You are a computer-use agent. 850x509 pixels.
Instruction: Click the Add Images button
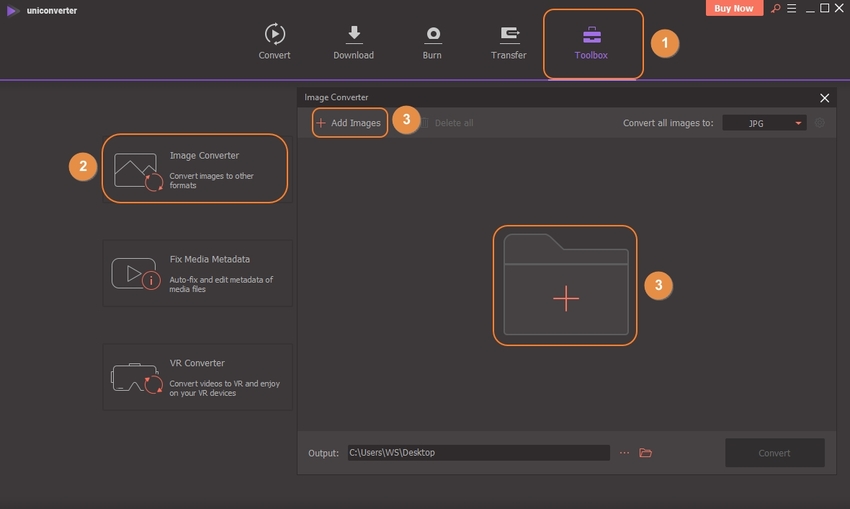348,123
